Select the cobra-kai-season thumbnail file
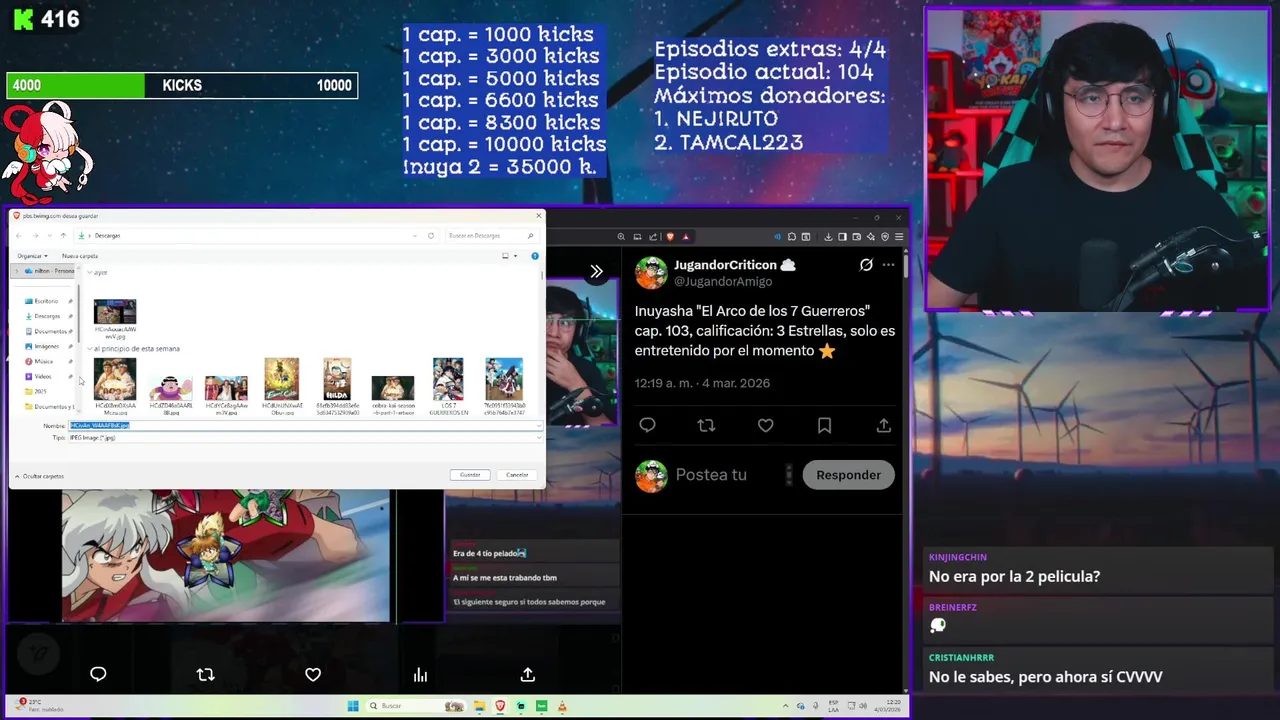This screenshot has height=720, width=1280. click(x=392, y=387)
